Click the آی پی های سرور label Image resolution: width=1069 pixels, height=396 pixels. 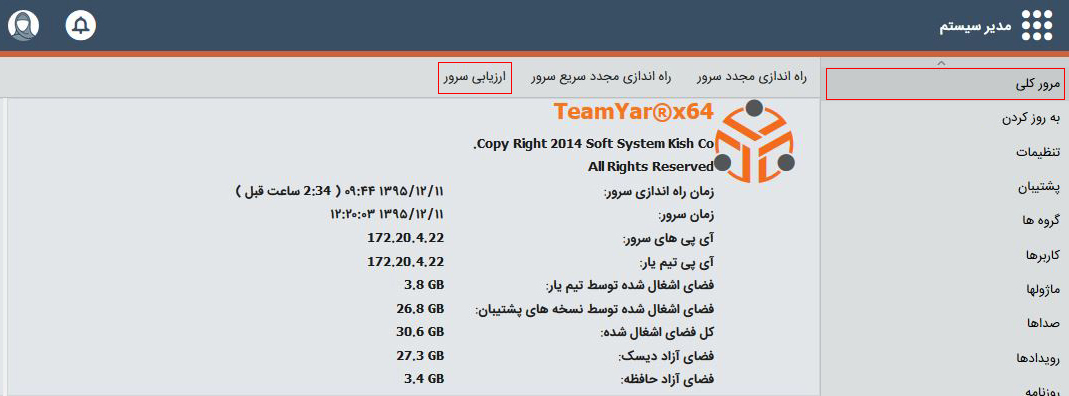click(669, 239)
